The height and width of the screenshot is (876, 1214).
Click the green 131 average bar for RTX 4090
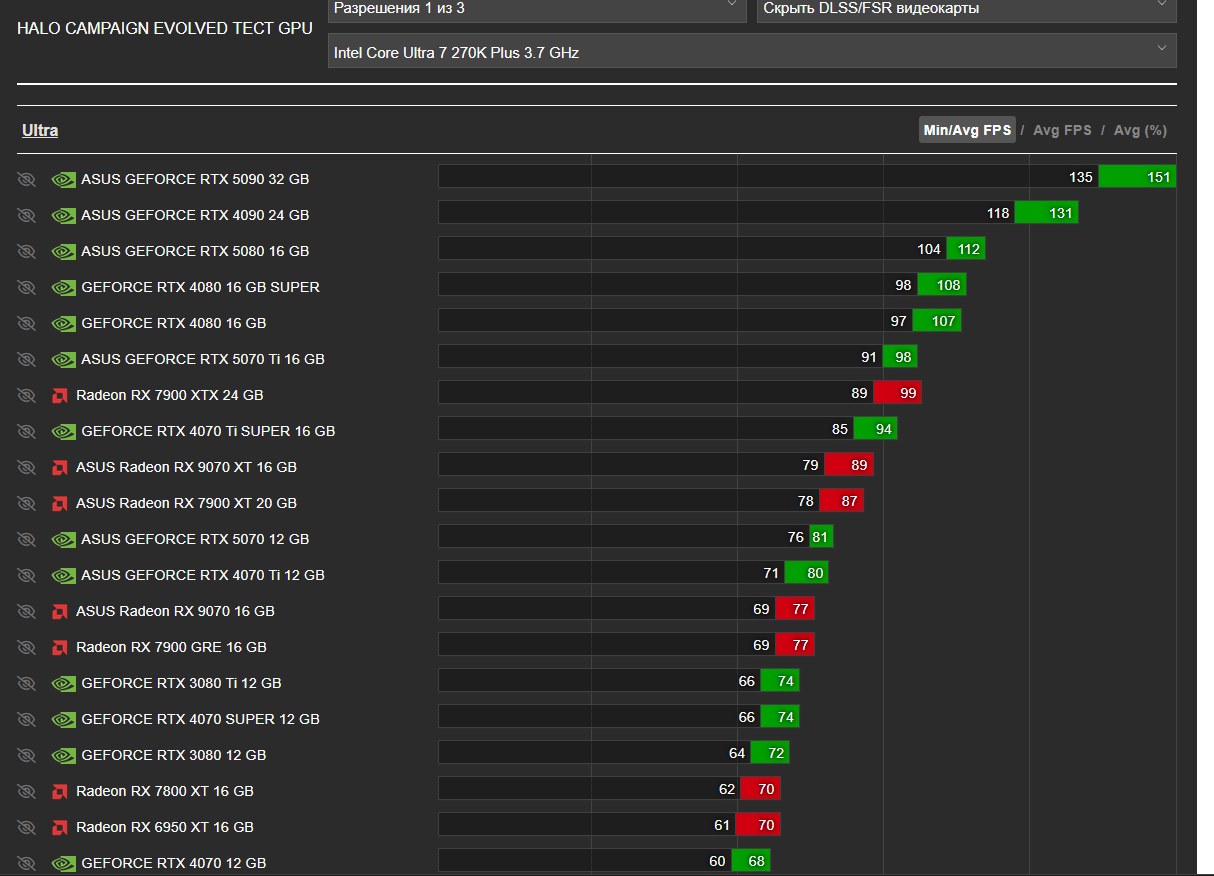[x=1046, y=213]
